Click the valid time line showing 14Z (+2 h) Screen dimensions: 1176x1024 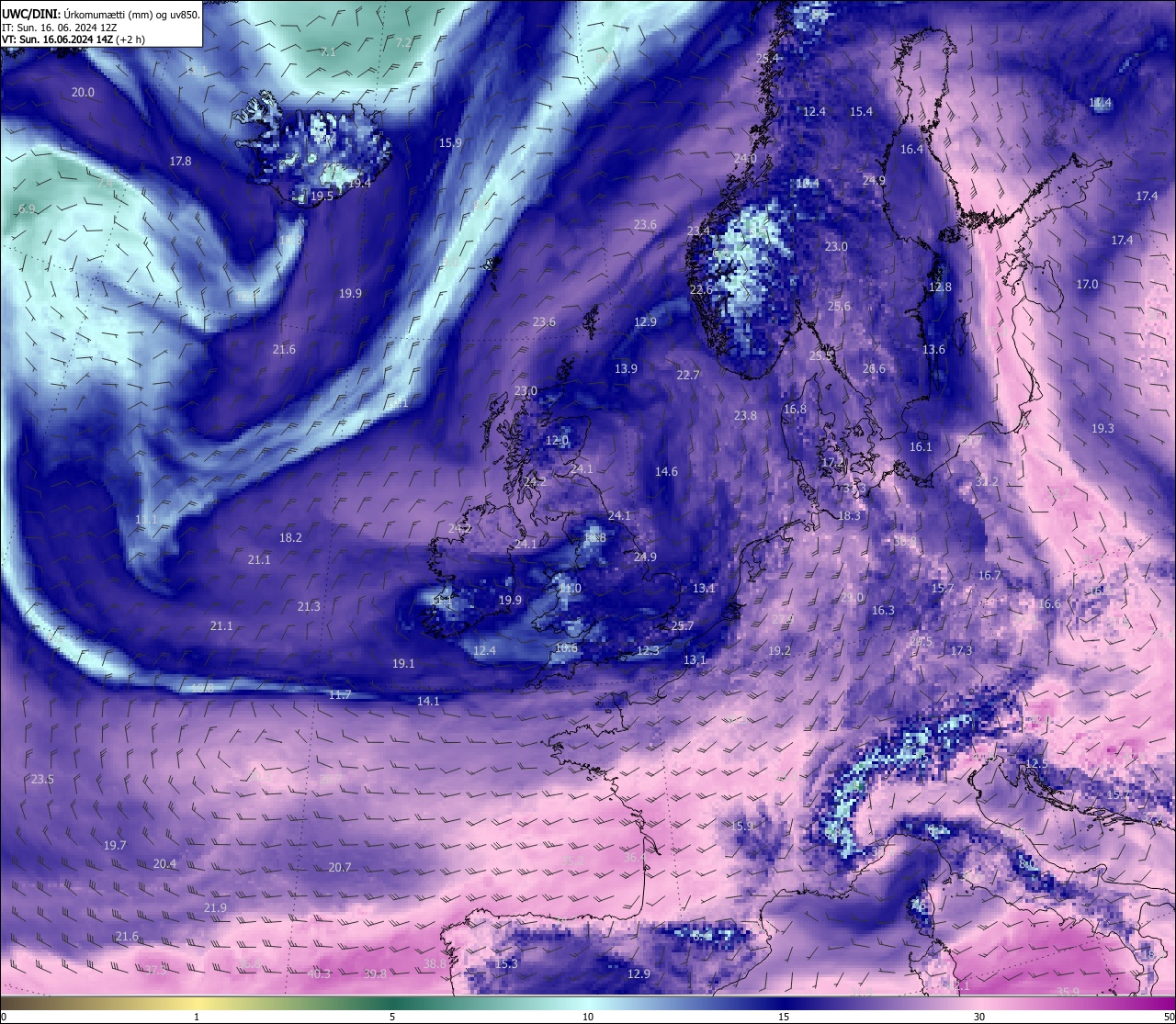click(x=73, y=39)
